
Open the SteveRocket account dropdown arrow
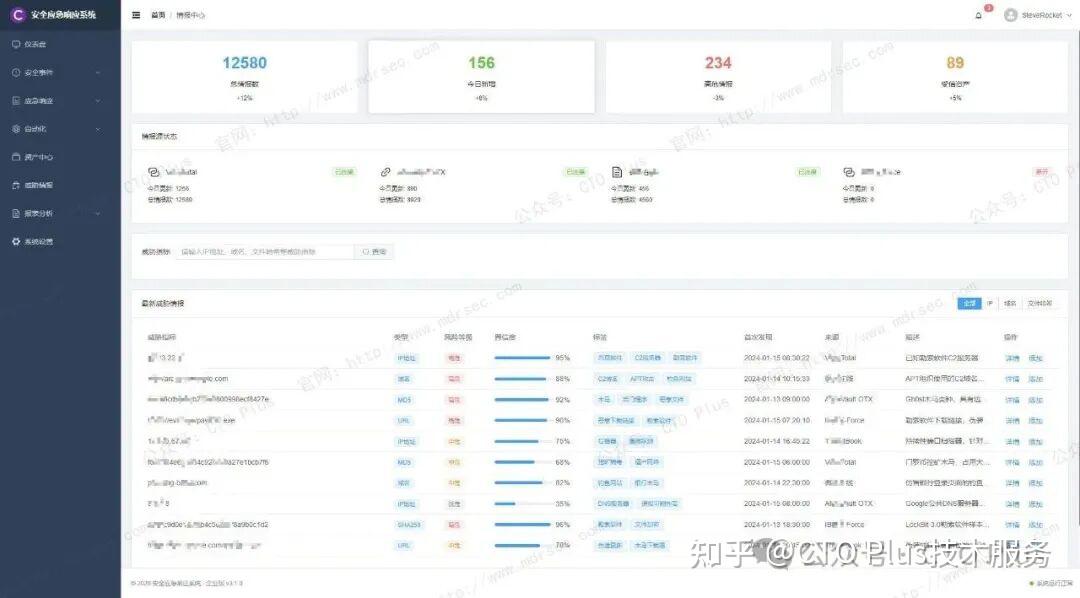click(1069, 15)
